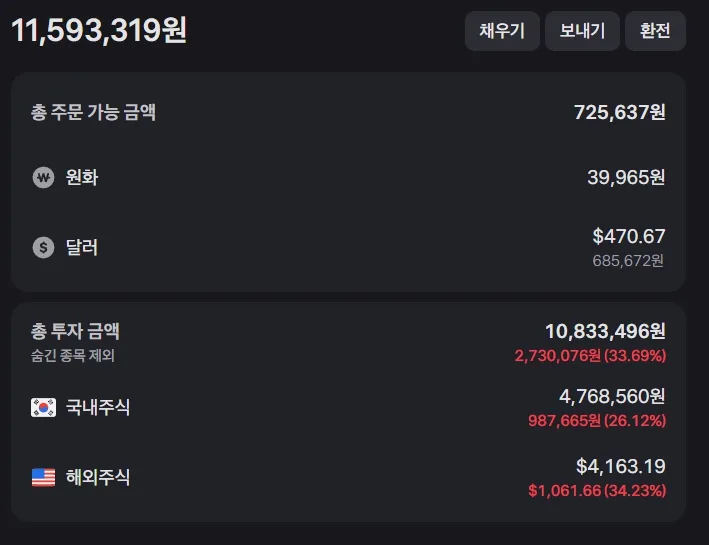This screenshot has height=545, width=709.
Task: Click the 총 투자 금액 heading
Action: pos(75,331)
